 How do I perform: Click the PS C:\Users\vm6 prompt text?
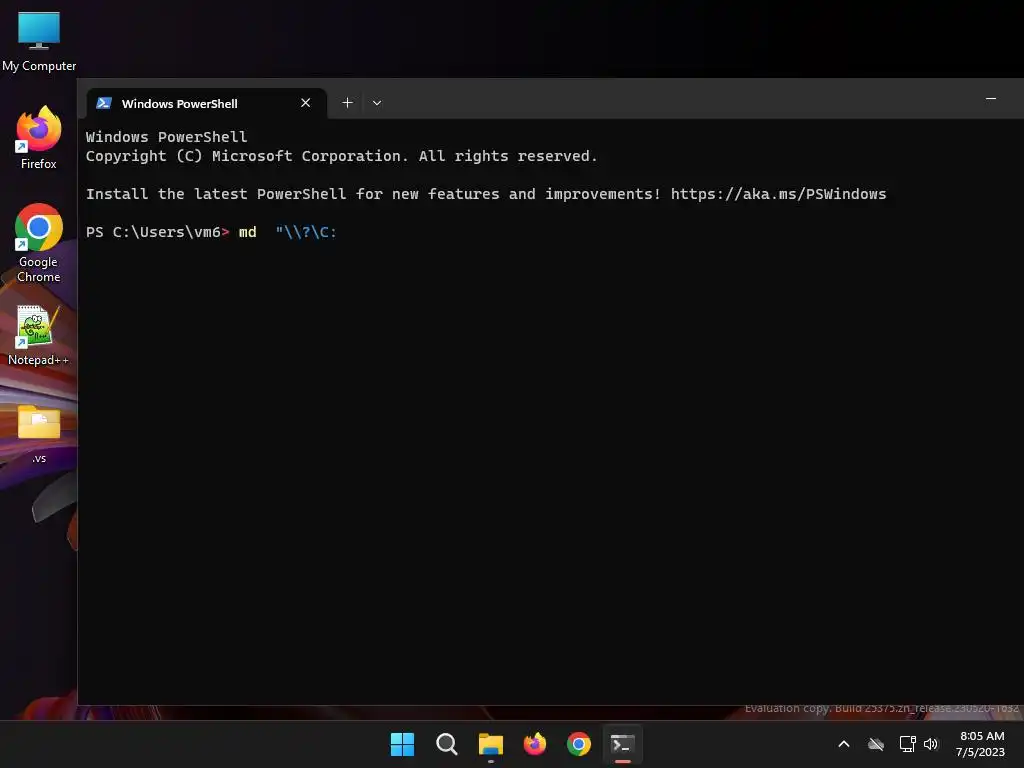[x=157, y=232]
